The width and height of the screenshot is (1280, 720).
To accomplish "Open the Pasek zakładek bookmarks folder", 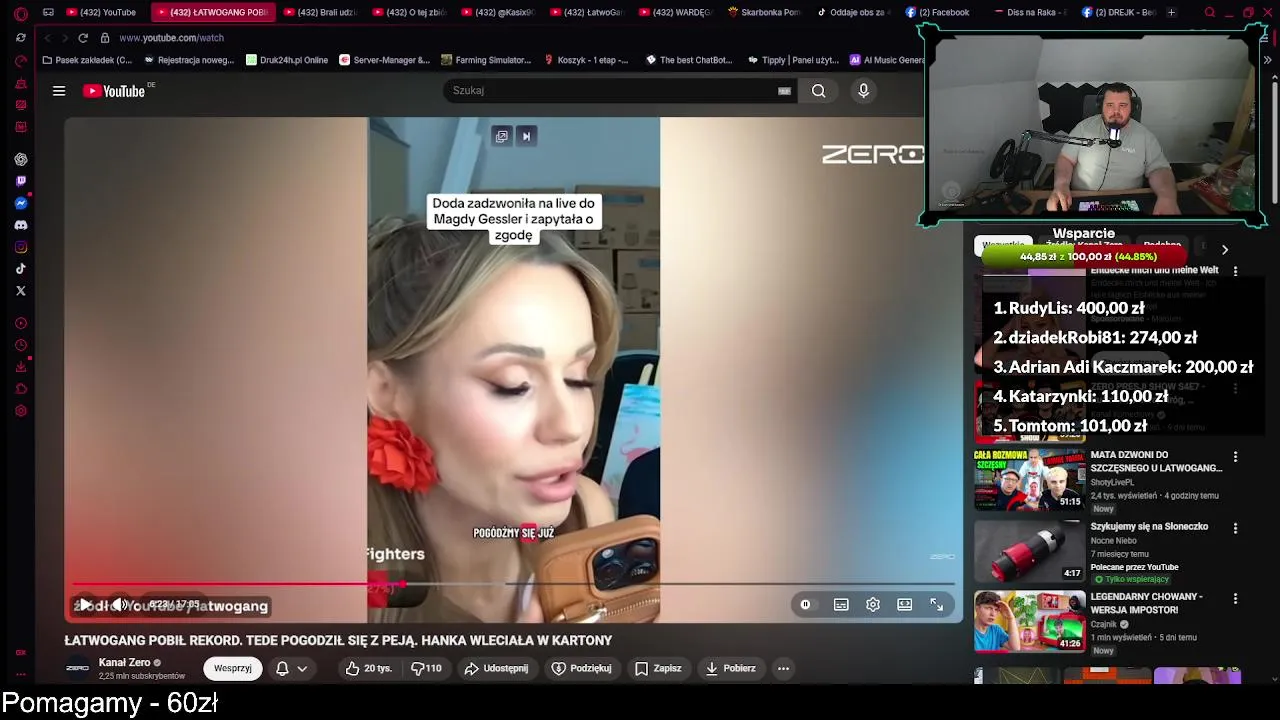I will (87, 60).
